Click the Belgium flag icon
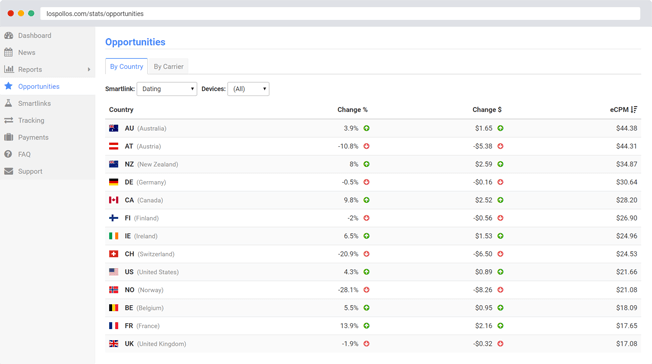Image resolution: width=652 pixels, height=364 pixels. click(114, 307)
